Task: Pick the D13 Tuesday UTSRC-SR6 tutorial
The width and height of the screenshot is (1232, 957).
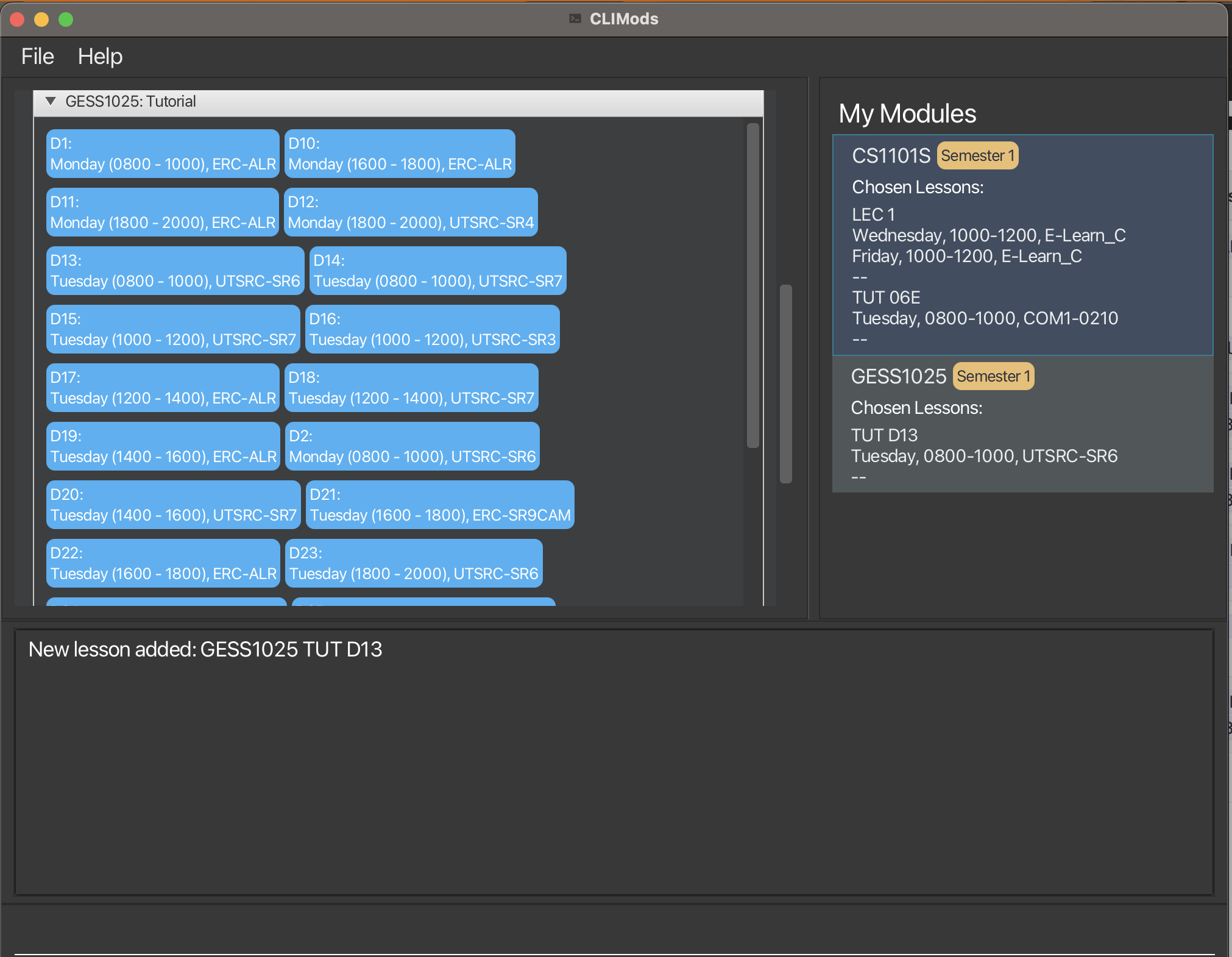Action: click(x=175, y=271)
